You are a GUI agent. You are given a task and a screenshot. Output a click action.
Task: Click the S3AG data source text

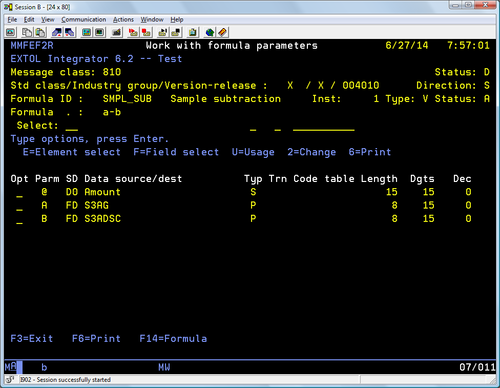96,205
